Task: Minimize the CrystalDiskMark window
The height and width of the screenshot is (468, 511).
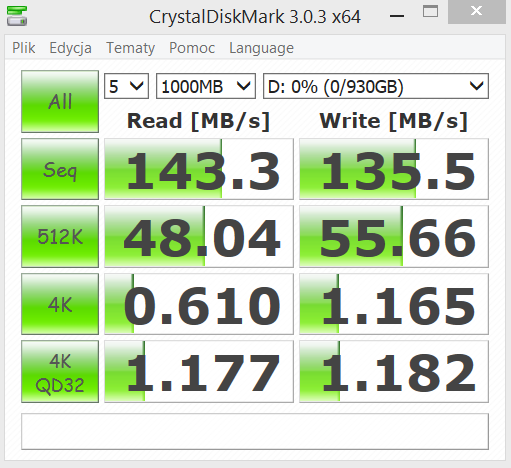Action: tap(397, 16)
